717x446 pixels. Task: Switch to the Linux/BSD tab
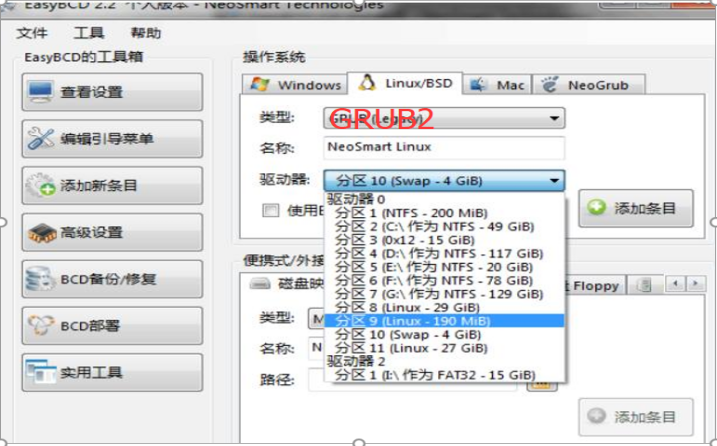pos(405,83)
